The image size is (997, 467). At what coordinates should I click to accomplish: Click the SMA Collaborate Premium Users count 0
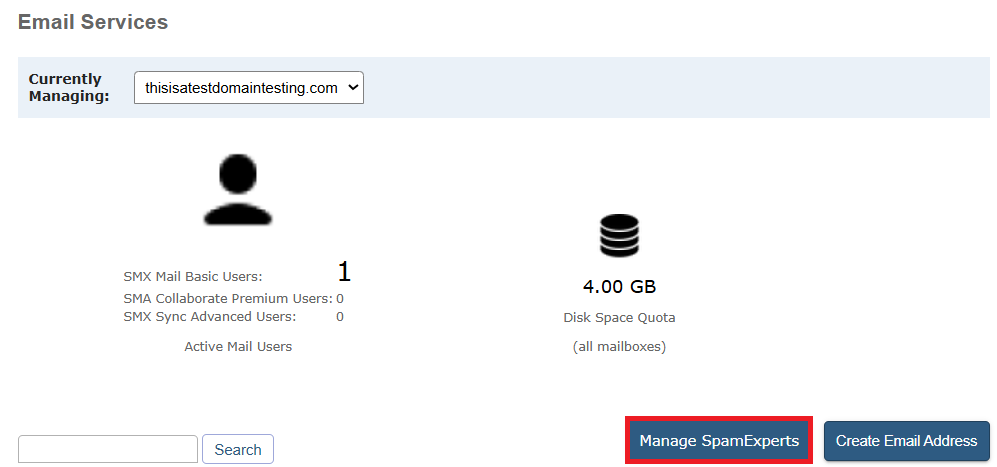coord(340,298)
